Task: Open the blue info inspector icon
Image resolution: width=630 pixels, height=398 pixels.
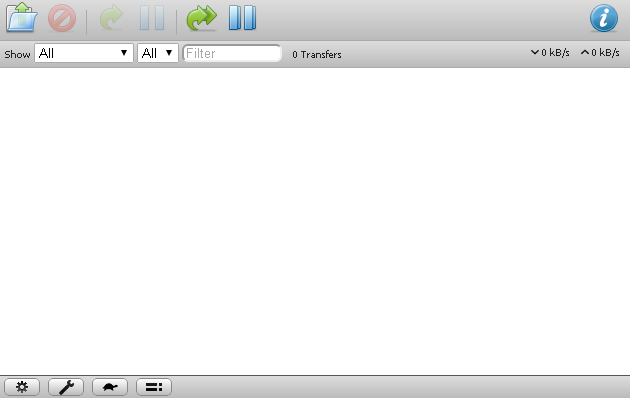Action: click(x=603, y=18)
